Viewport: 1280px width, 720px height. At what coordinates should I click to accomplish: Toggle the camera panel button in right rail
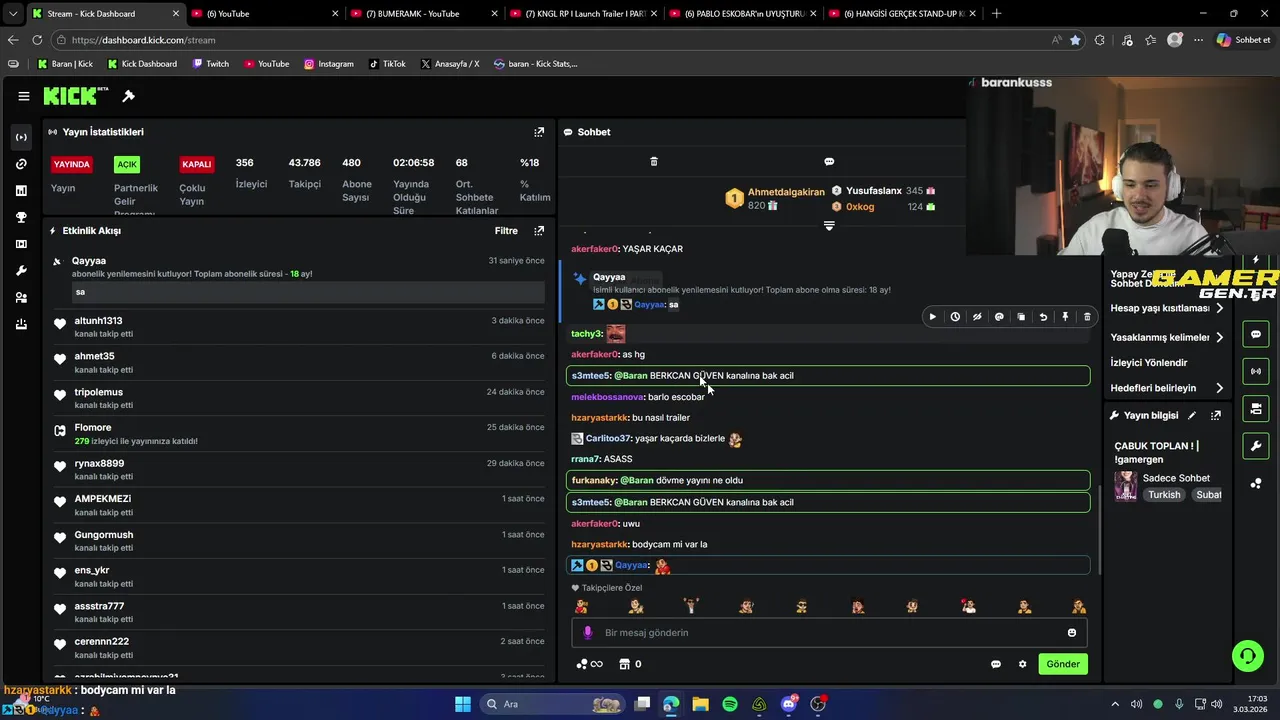pyautogui.click(x=1256, y=408)
